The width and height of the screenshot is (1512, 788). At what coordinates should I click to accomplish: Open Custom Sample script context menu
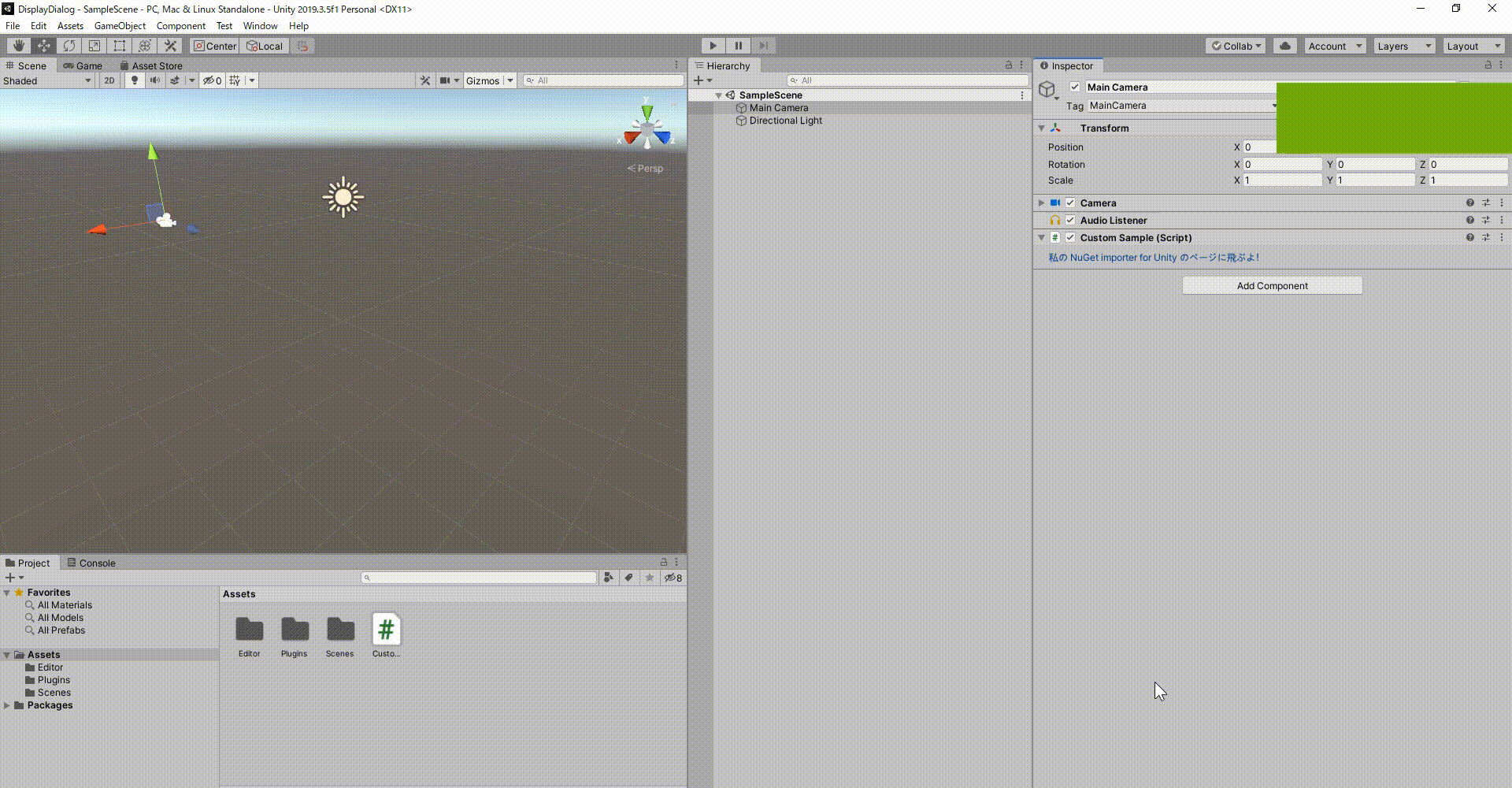pyautogui.click(x=1502, y=237)
